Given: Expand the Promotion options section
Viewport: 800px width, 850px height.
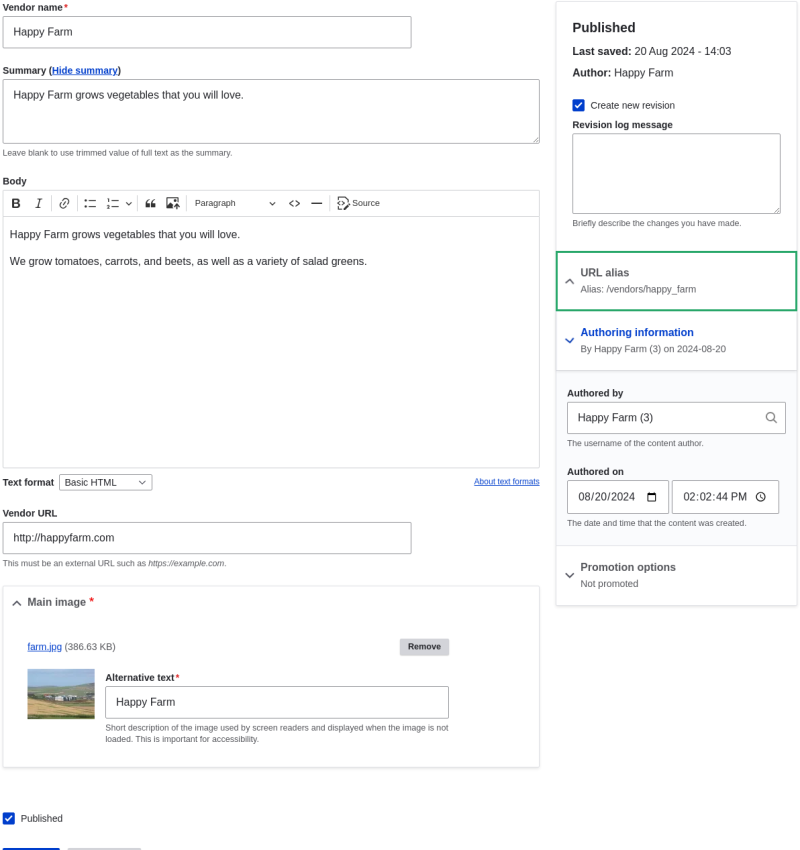Looking at the screenshot, I should [676, 575].
